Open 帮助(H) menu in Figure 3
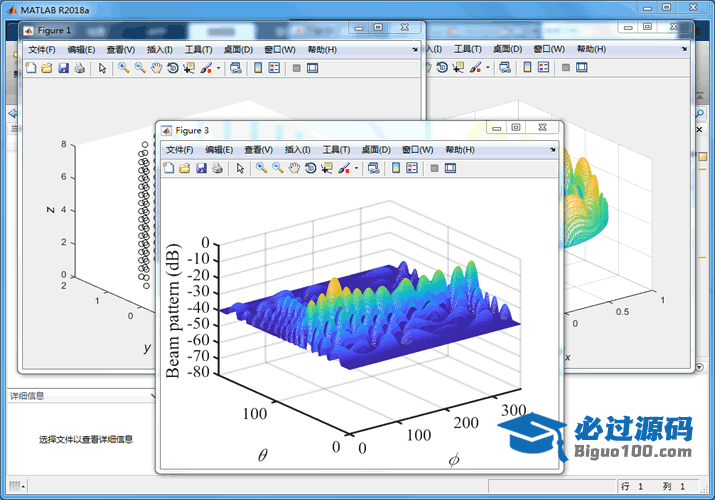The width and height of the screenshot is (715, 500). (460, 150)
